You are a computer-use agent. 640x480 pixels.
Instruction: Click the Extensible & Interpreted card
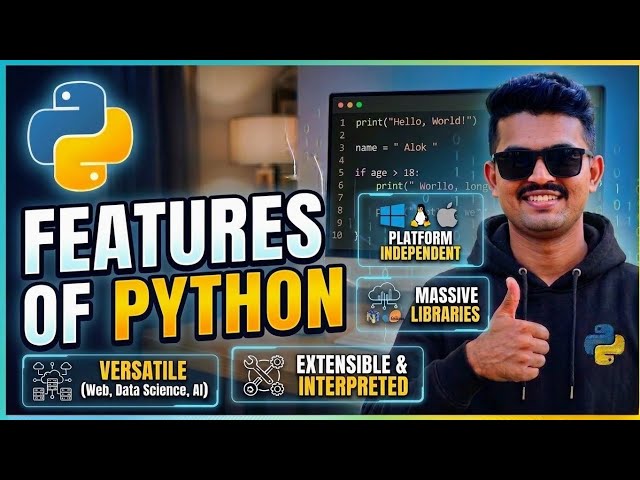coord(327,376)
